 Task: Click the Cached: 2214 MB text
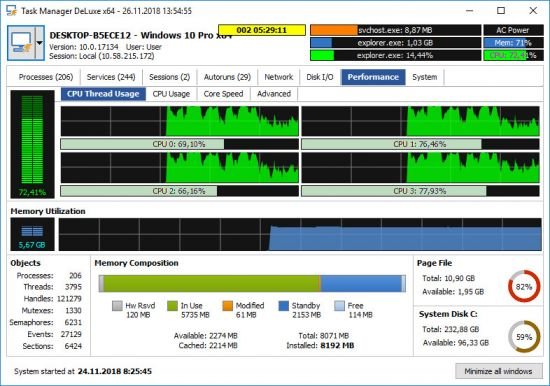coord(208,345)
